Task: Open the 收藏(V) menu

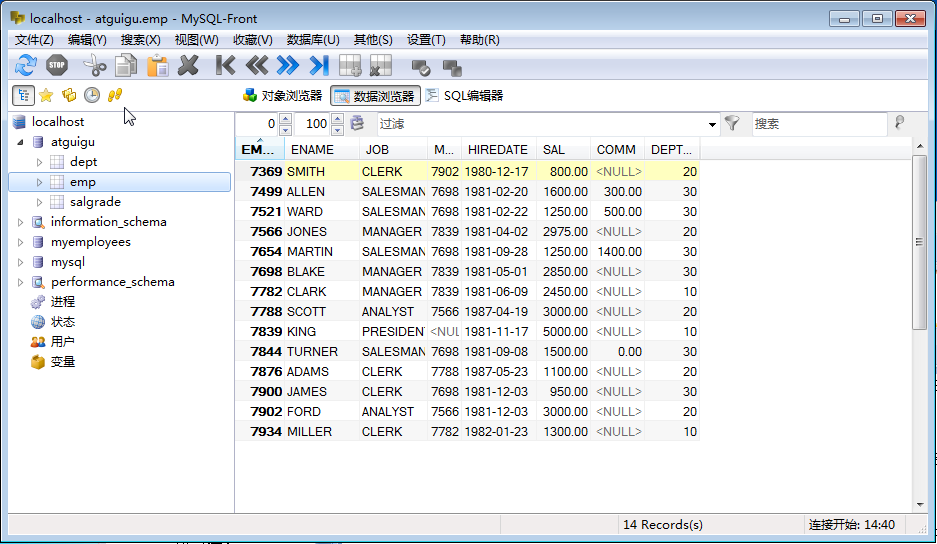Action: [253, 40]
